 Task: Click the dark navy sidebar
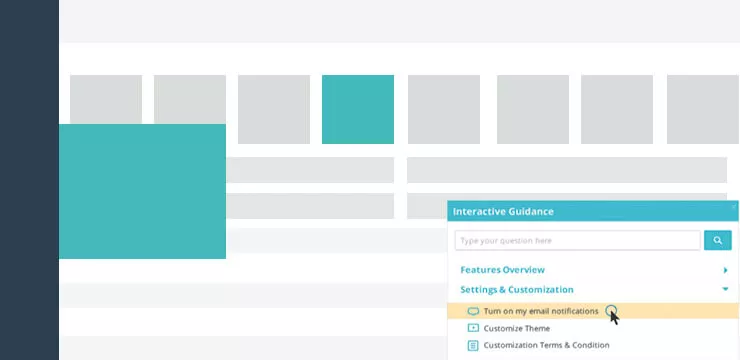pyautogui.click(x=29, y=180)
